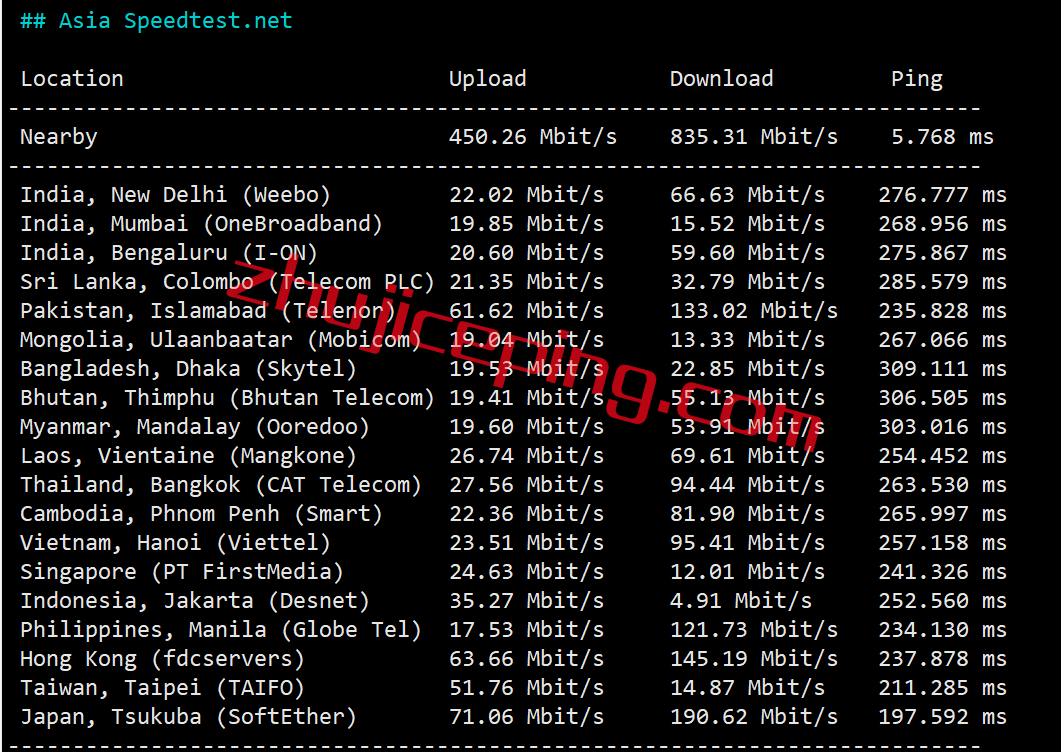Select Tsukuba ping "197.592 ms"

pos(943,719)
